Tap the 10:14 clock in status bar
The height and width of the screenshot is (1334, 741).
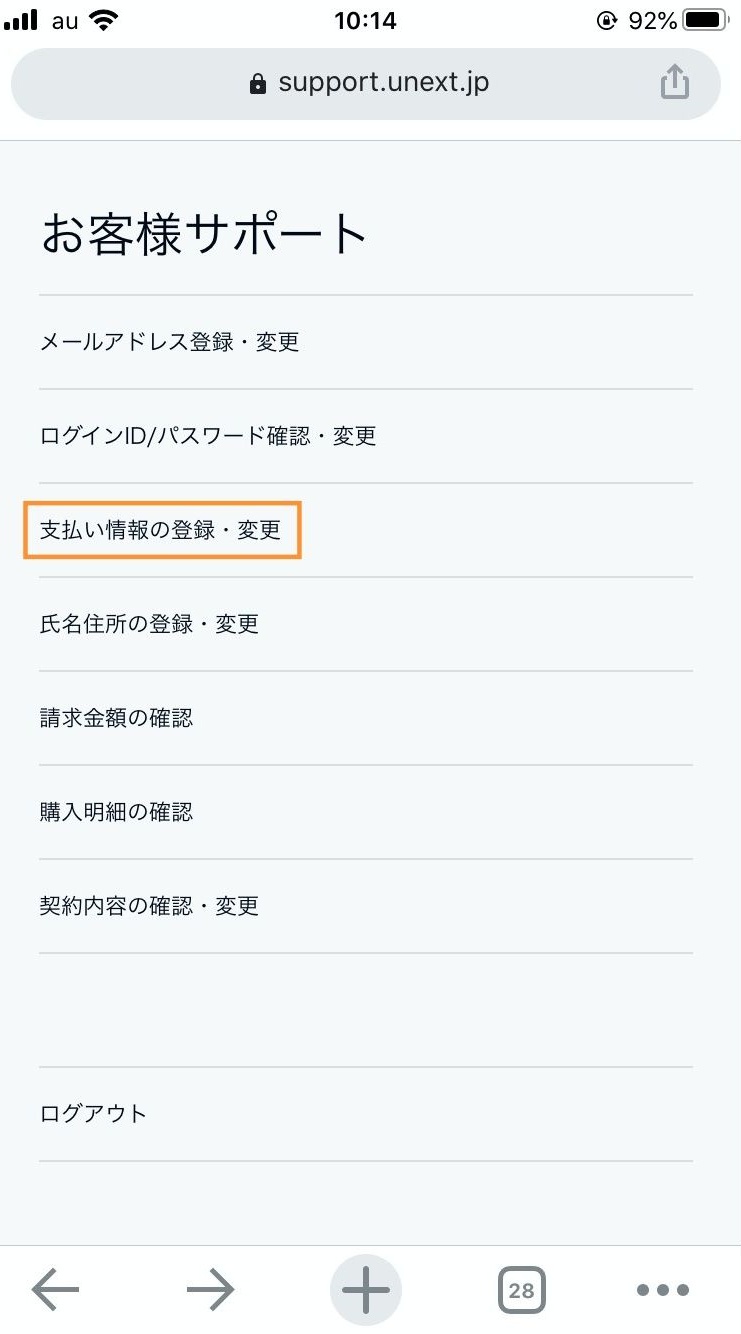365,20
